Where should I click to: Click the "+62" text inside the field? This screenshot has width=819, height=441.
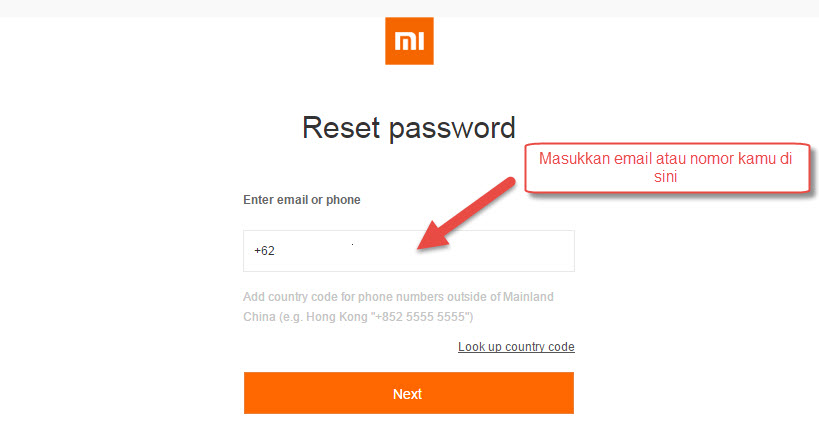(264, 251)
